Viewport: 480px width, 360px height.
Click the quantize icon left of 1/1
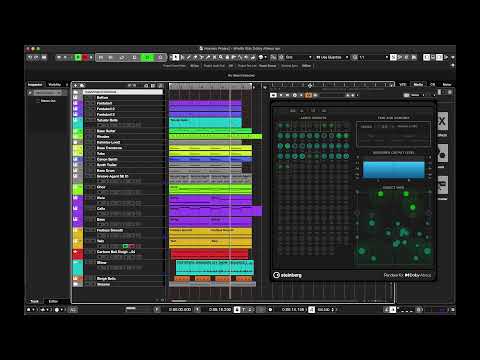(355, 57)
